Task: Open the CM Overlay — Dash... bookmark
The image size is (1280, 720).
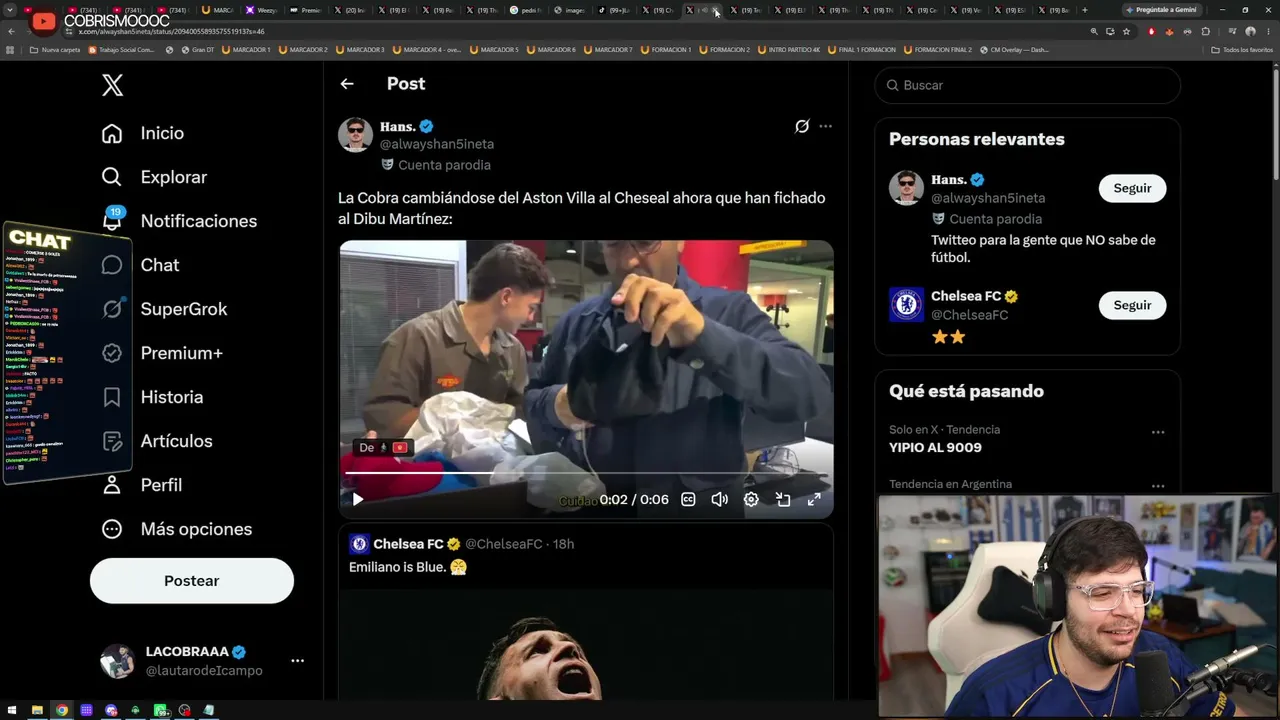Action: (1014, 50)
